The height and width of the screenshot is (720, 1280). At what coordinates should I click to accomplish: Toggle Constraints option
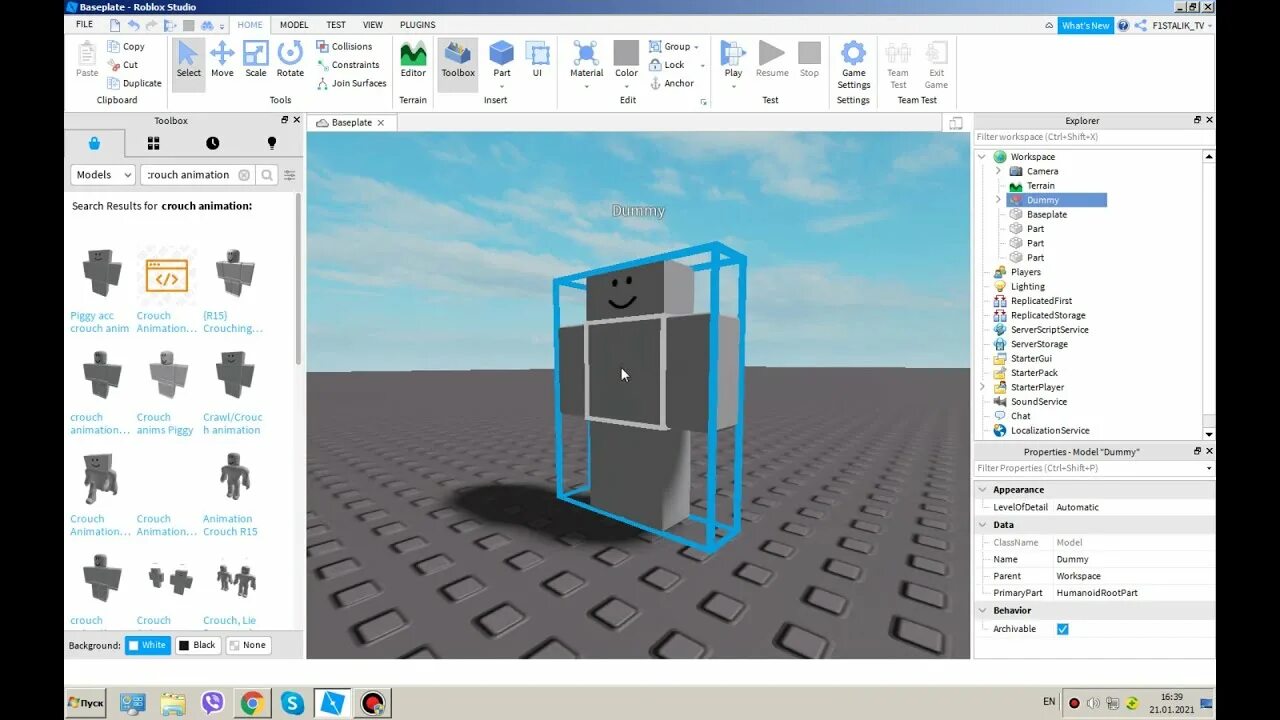[x=347, y=65]
